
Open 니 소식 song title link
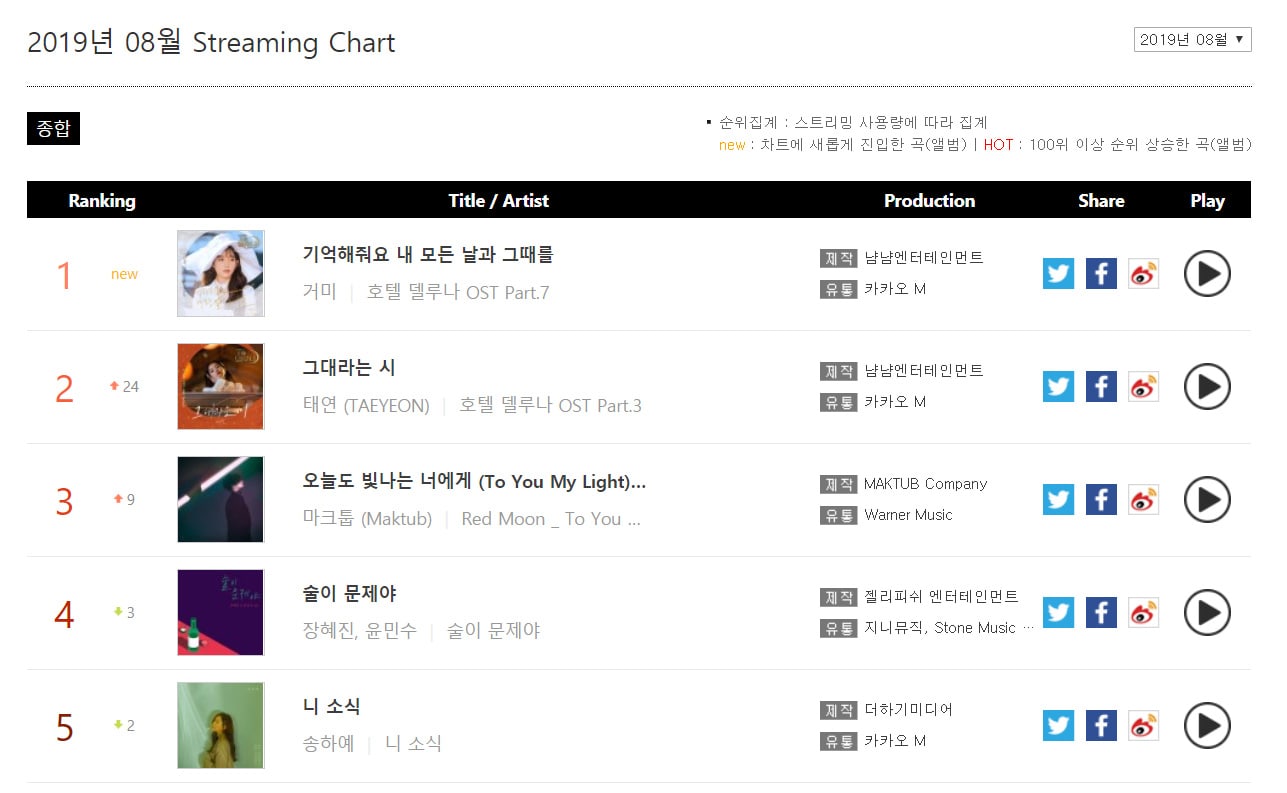pos(331,707)
